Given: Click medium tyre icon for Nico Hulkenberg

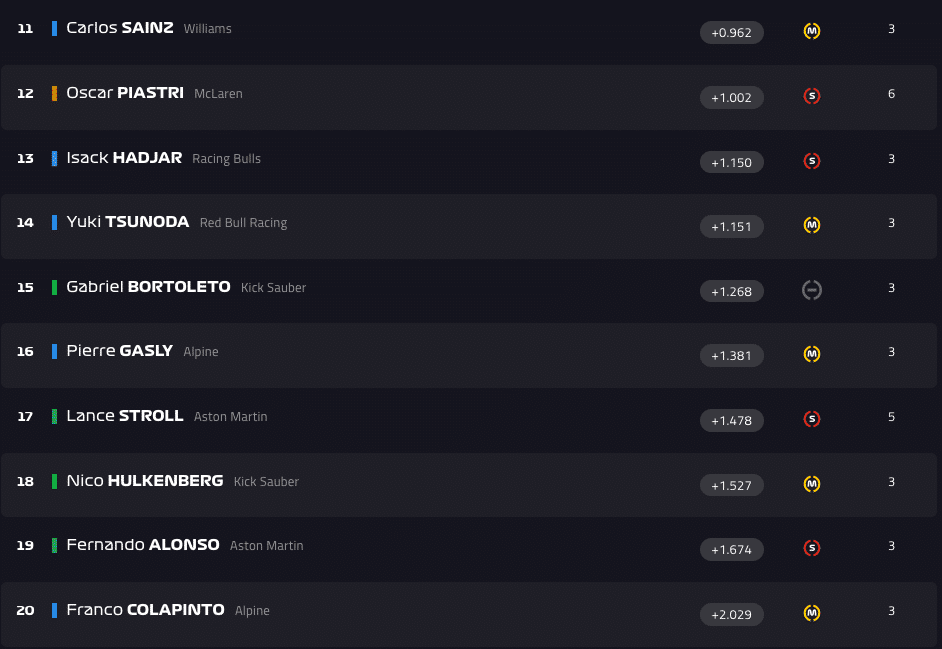Looking at the screenshot, I should click(812, 484).
